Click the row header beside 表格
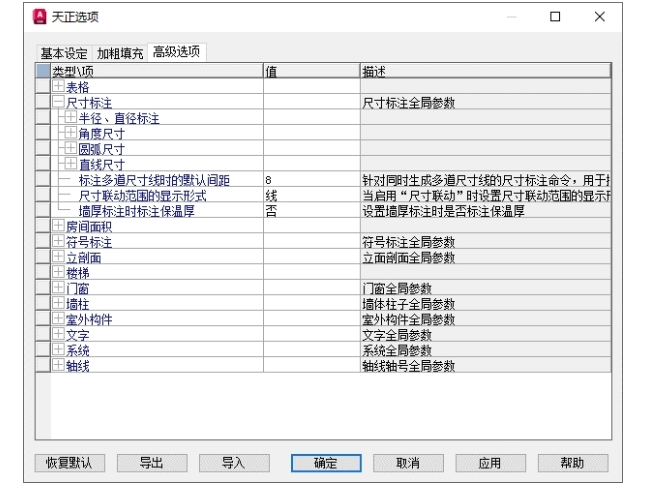This screenshot has height=489, width=652. point(43,86)
